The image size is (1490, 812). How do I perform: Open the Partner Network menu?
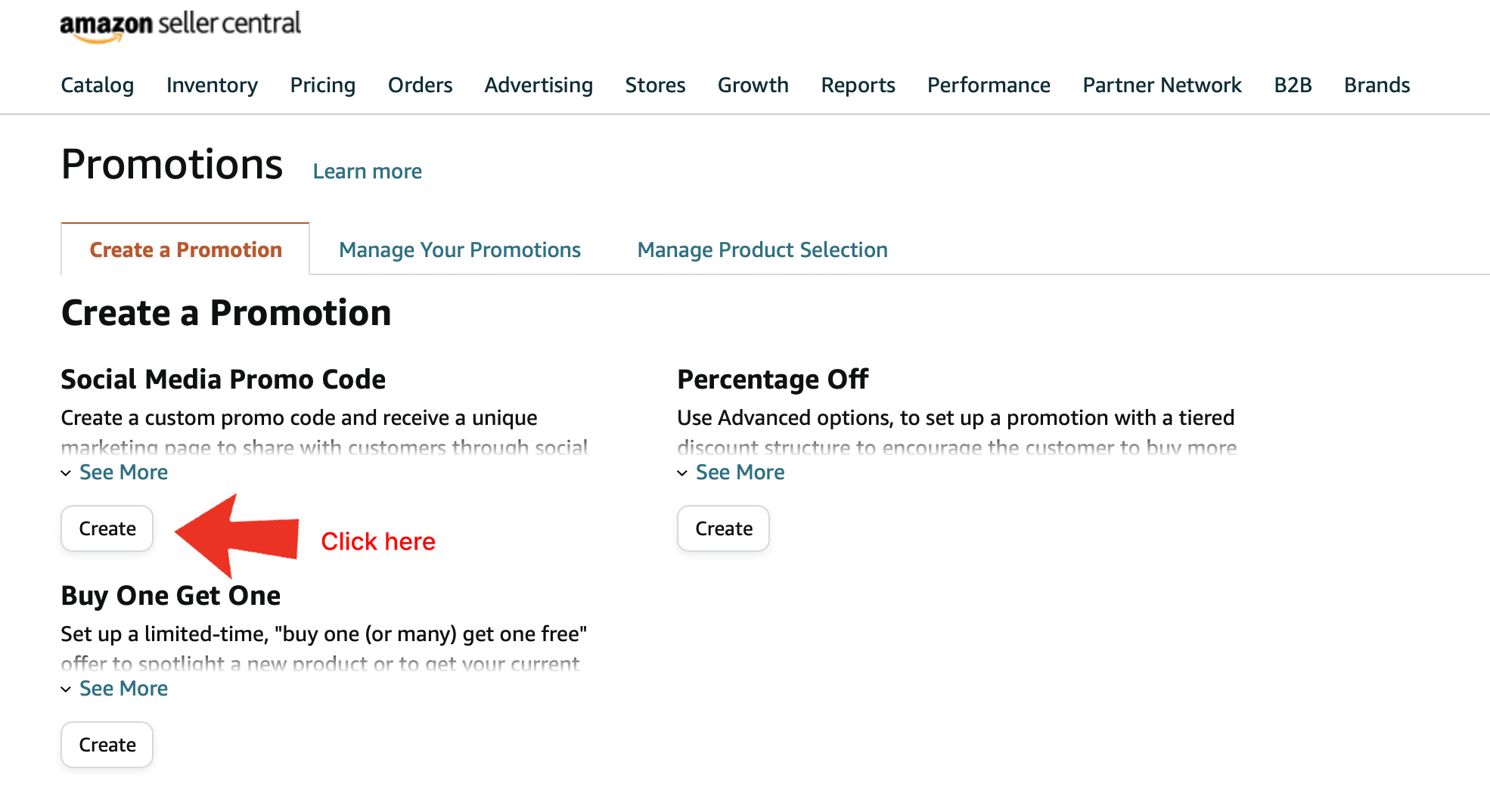pos(1163,85)
